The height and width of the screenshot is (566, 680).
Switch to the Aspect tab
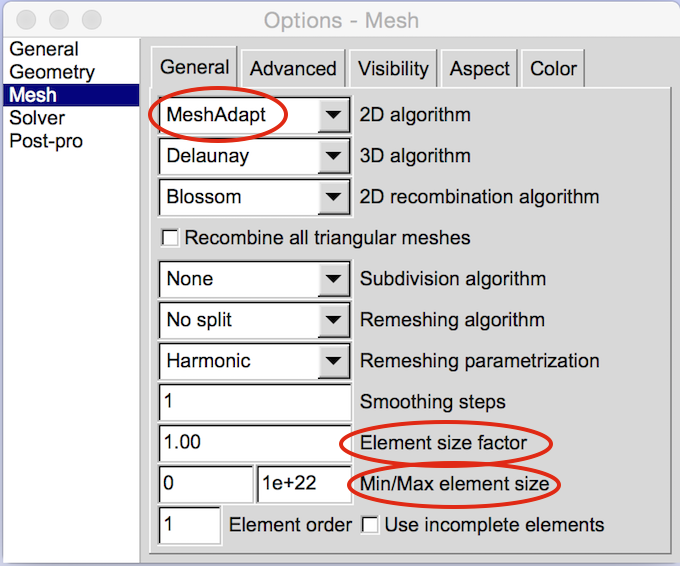480,69
